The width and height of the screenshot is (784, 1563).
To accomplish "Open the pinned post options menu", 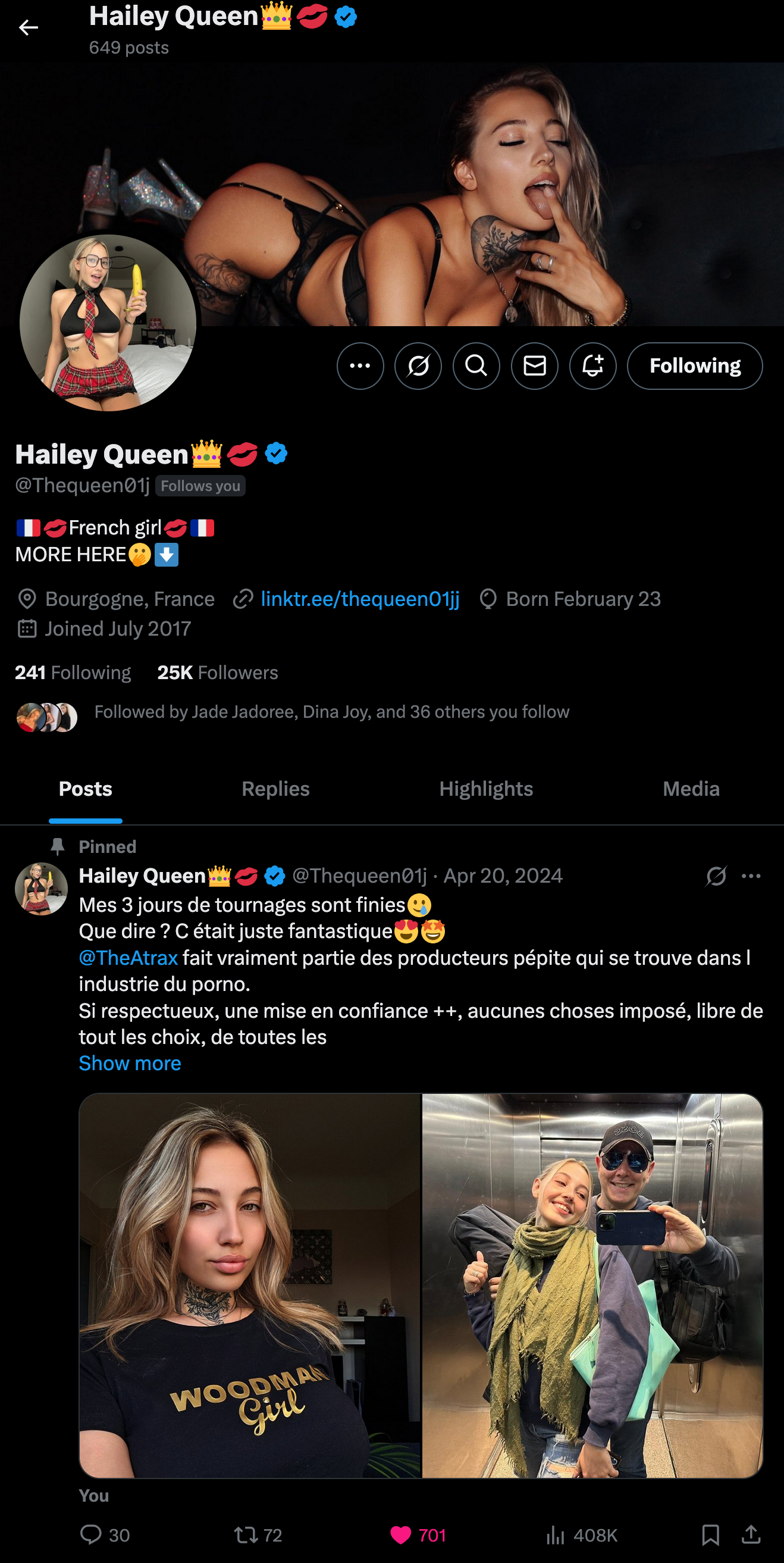I will pos(751,876).
